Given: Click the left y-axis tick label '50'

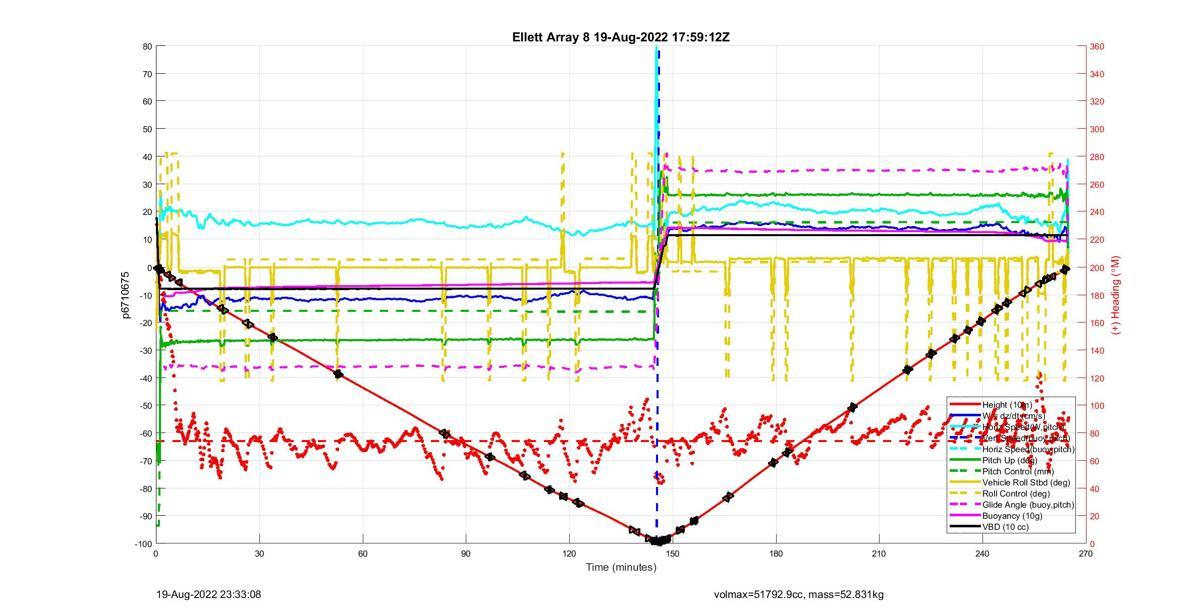Looking at the screenshot, I should pos(147,129).
